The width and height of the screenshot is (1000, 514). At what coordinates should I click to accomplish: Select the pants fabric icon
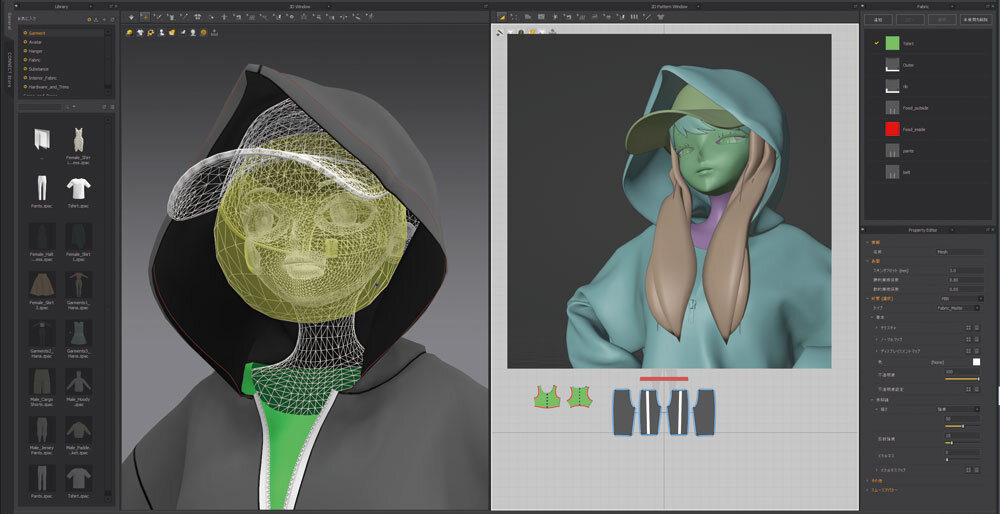coord(892,150)
